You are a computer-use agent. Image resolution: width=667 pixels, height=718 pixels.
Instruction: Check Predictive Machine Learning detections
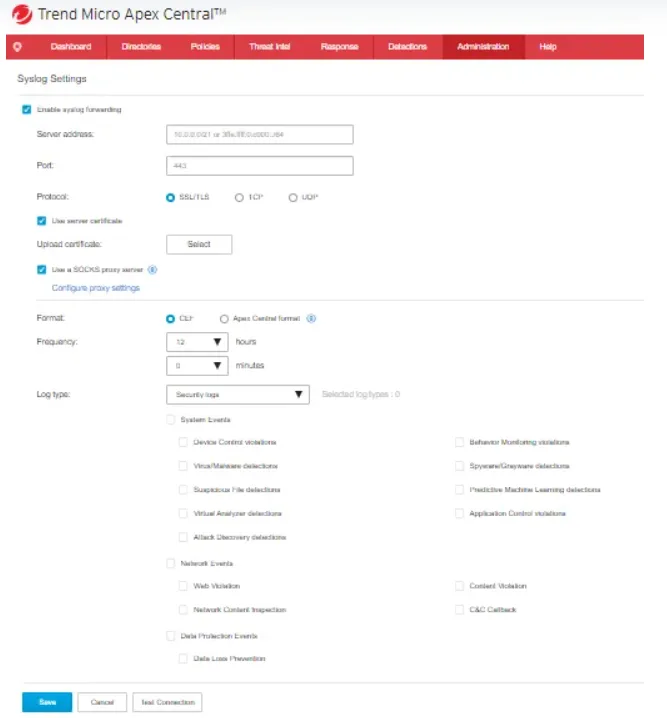pos(459,490)
